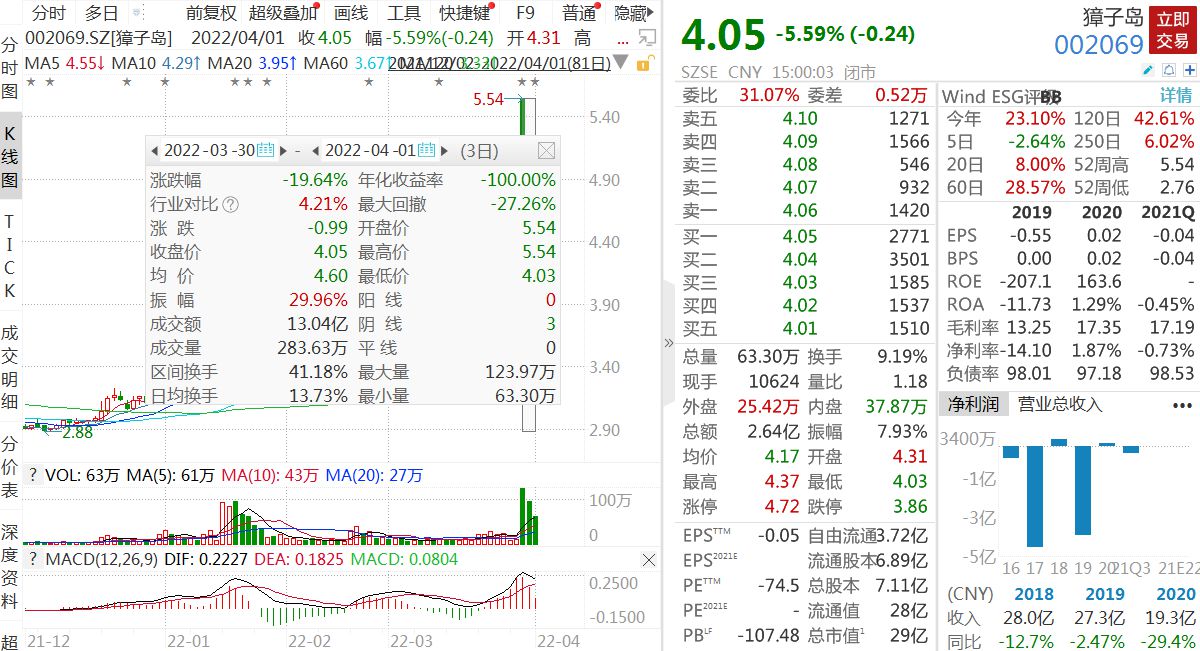1200x651 pixels.
Task: Open the start date calendar picker
Action: (265, 150)
